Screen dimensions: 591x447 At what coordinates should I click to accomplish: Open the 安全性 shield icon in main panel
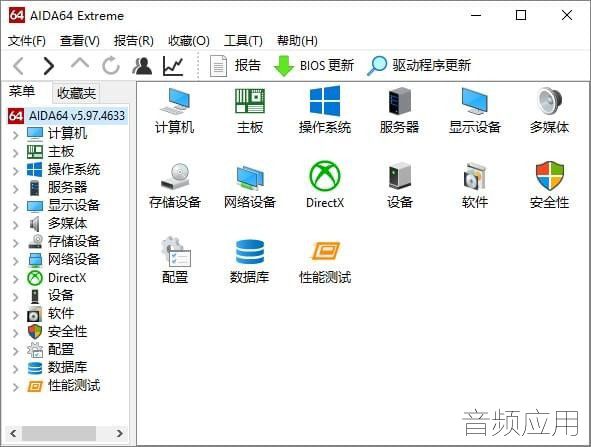point(550,176)
